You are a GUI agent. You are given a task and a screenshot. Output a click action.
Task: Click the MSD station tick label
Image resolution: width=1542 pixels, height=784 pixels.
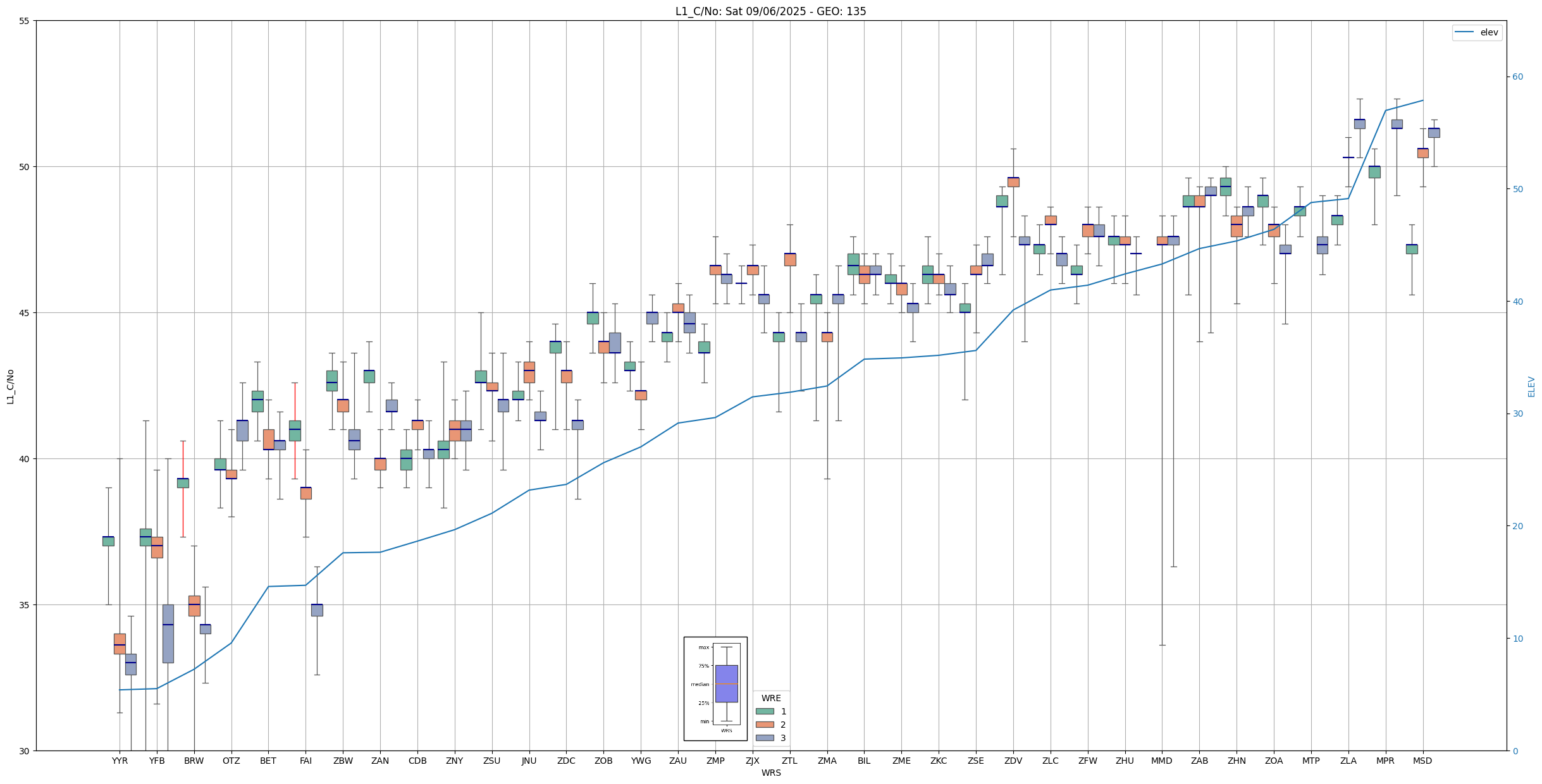(x=1422, y=761)
